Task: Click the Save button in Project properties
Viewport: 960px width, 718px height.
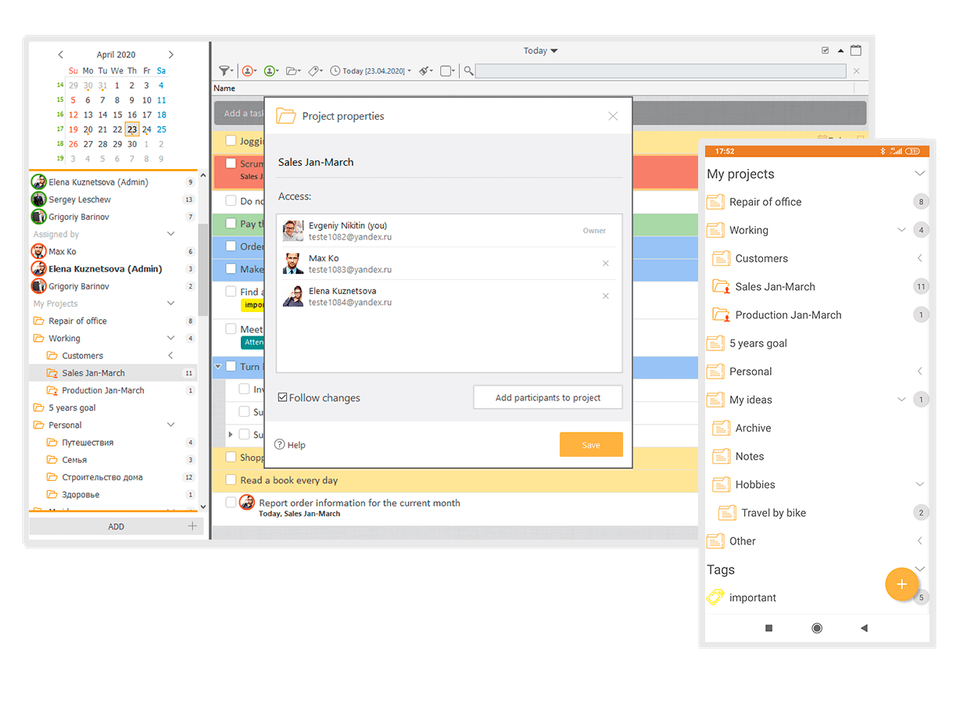Action: tap(590, 444)
